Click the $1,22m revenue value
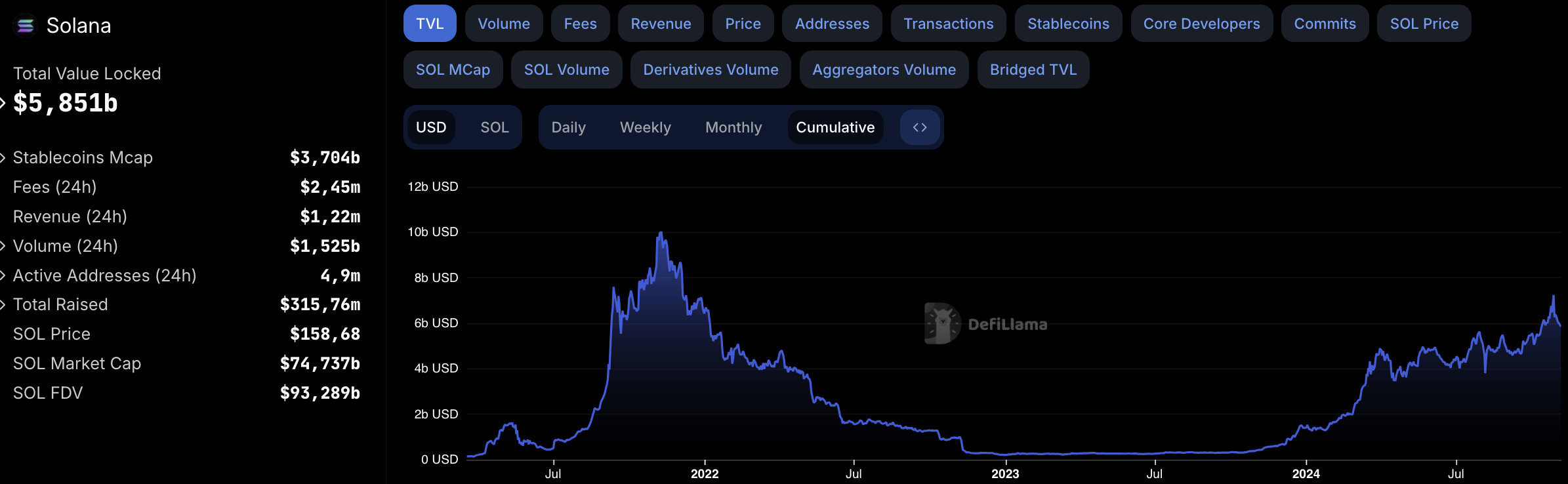 pyautogui.click(x=331, y=216)
